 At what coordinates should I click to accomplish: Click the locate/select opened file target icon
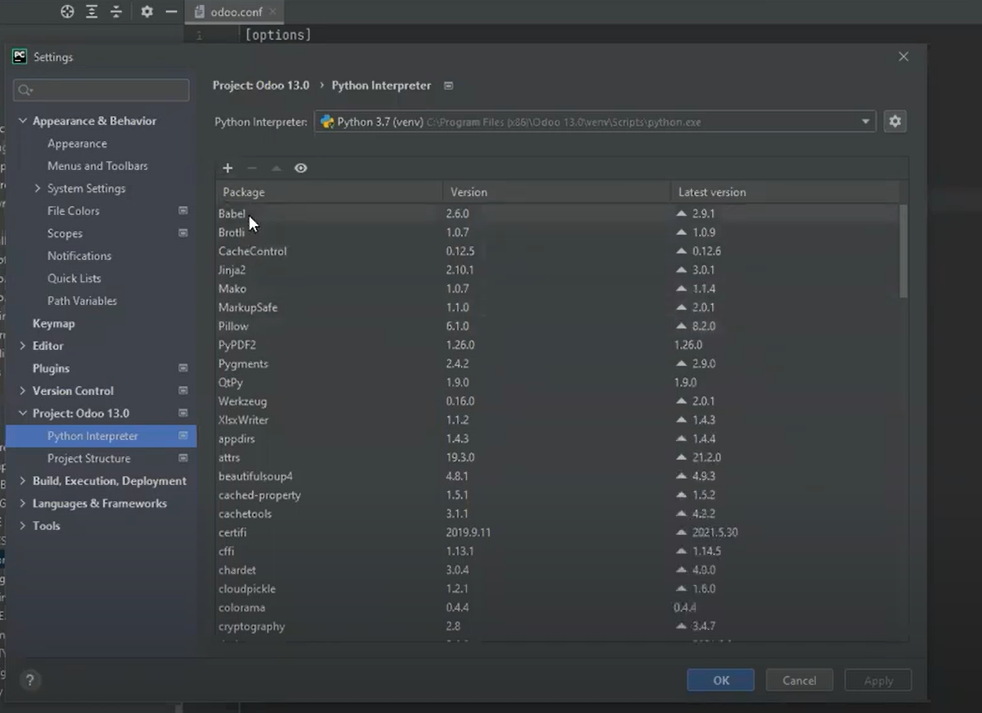pyautogui.click(x=67, y=11)
